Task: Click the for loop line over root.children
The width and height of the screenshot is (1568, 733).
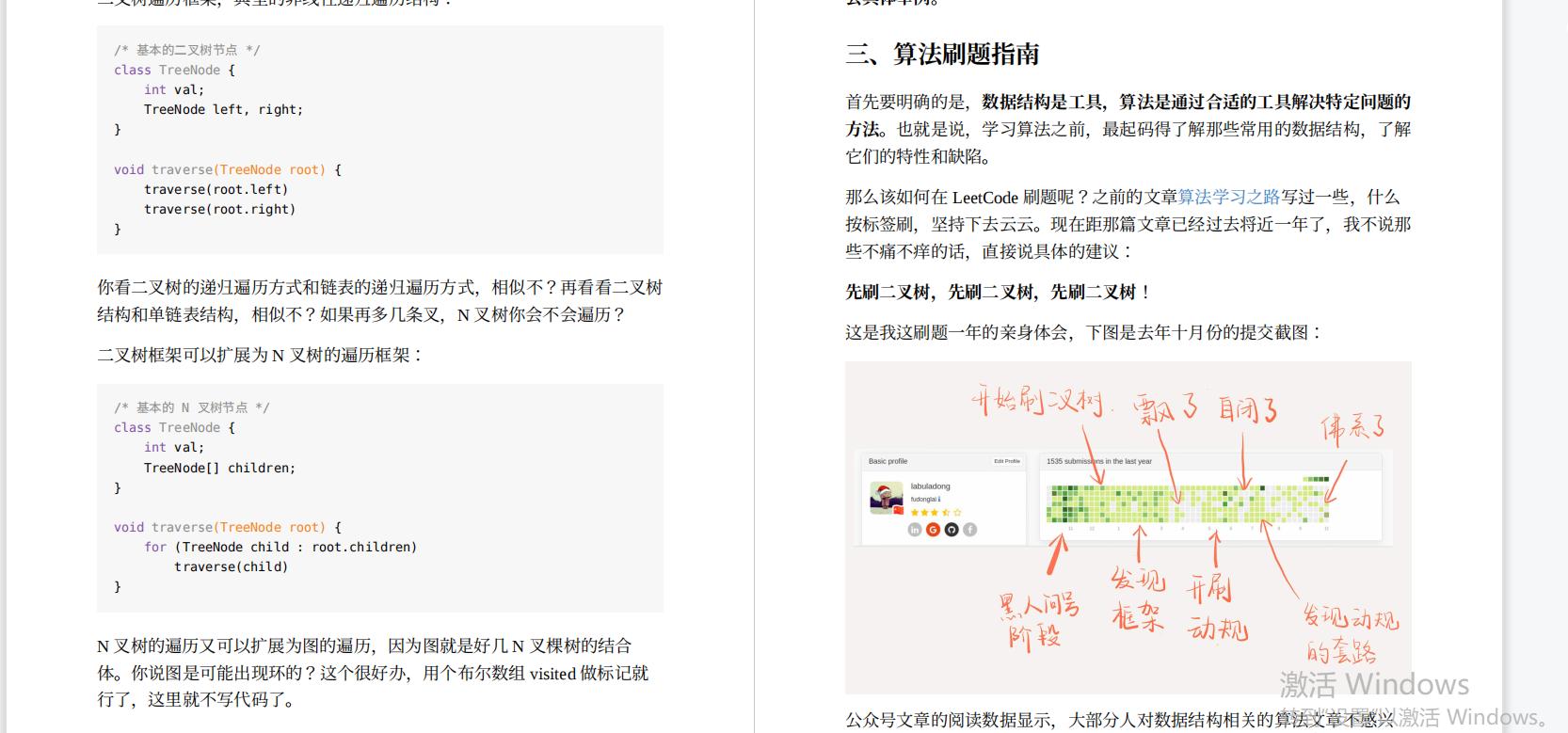Action: (280, 547)
